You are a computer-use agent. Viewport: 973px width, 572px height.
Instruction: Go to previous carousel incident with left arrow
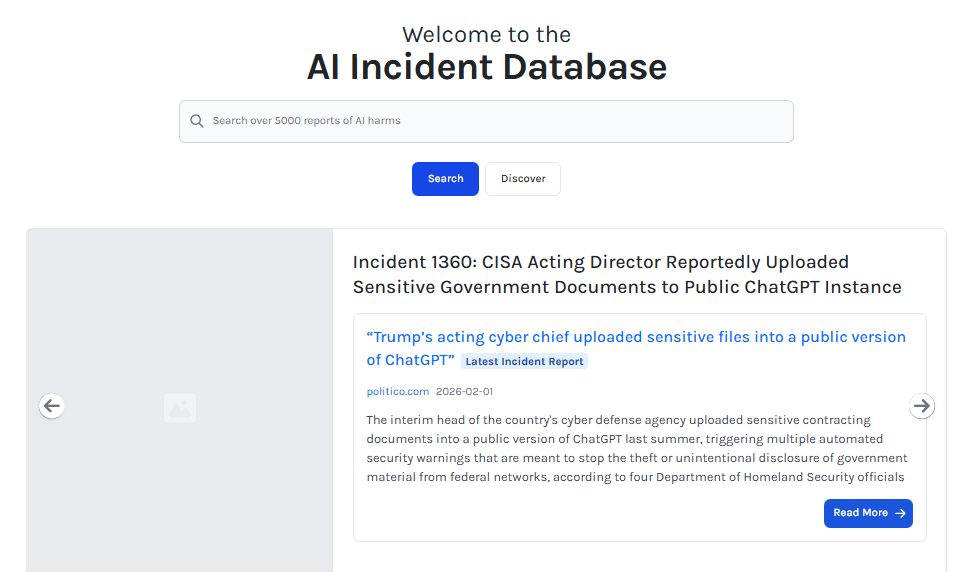[52, 406]
